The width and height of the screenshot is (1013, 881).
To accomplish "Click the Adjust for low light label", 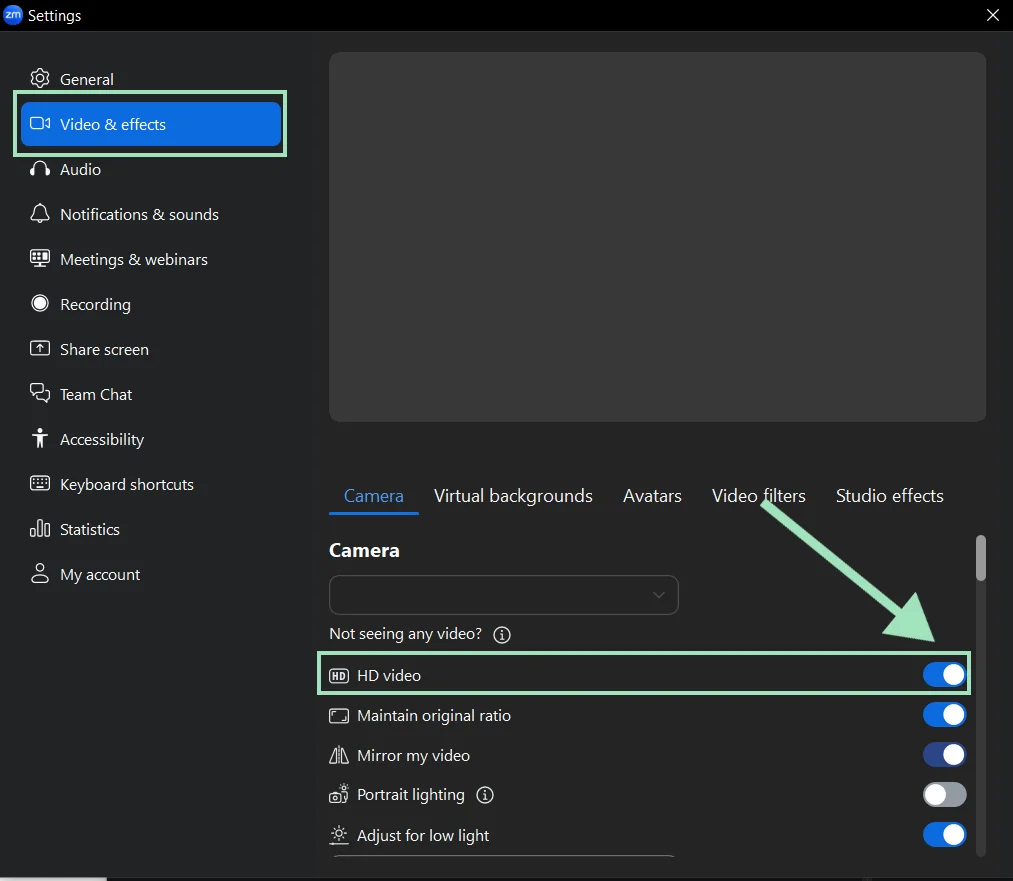I will [423, 835].
